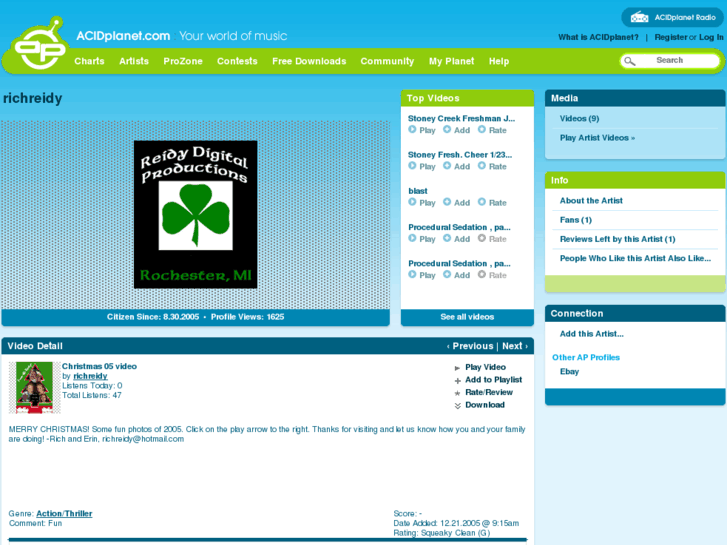This screenshot has width=727, height=545.
Task: Click the Play Video arrow icon
Action: coord(457,368)
